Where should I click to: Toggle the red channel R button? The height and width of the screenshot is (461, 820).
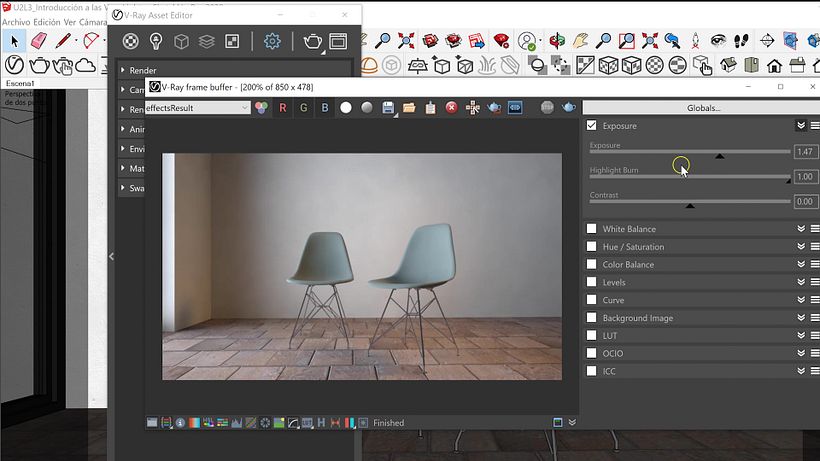[283, 107]
